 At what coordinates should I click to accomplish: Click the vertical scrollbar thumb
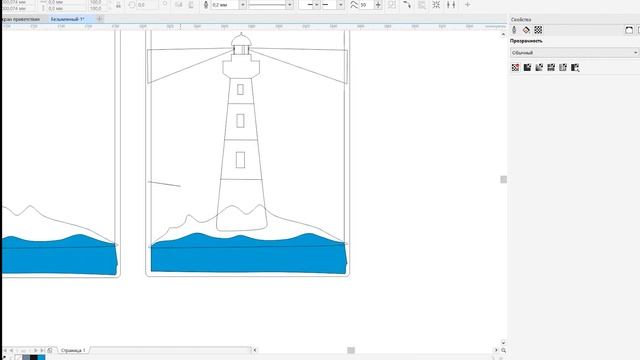click(x=504, y=180)
